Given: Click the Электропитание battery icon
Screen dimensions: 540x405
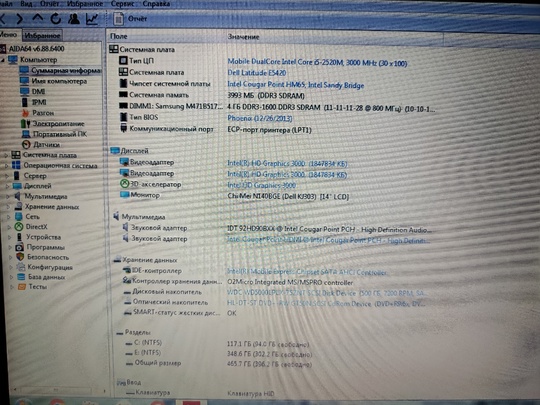Looking at the screenshot, I should tap(25, 123).
